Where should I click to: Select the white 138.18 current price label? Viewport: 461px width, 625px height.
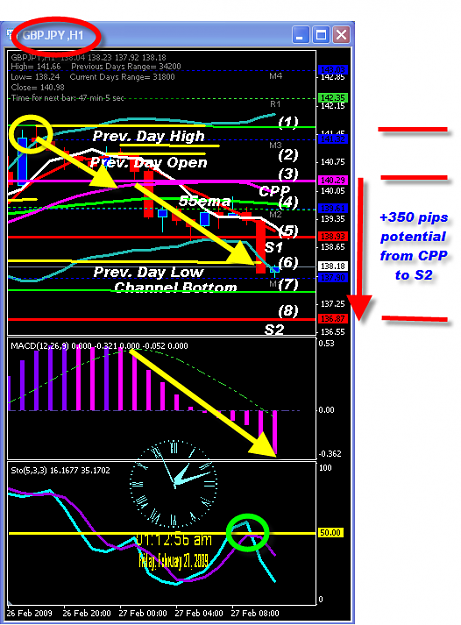[x=333, y=266]
